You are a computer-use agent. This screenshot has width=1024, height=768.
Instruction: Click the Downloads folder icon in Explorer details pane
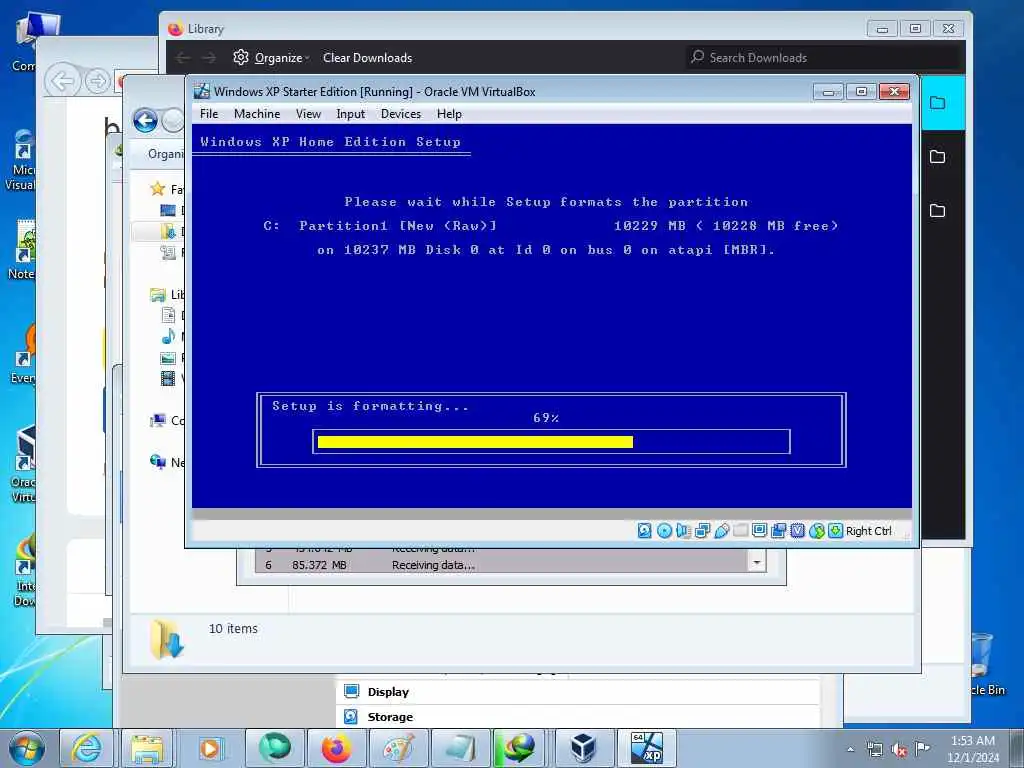[167, 639]
